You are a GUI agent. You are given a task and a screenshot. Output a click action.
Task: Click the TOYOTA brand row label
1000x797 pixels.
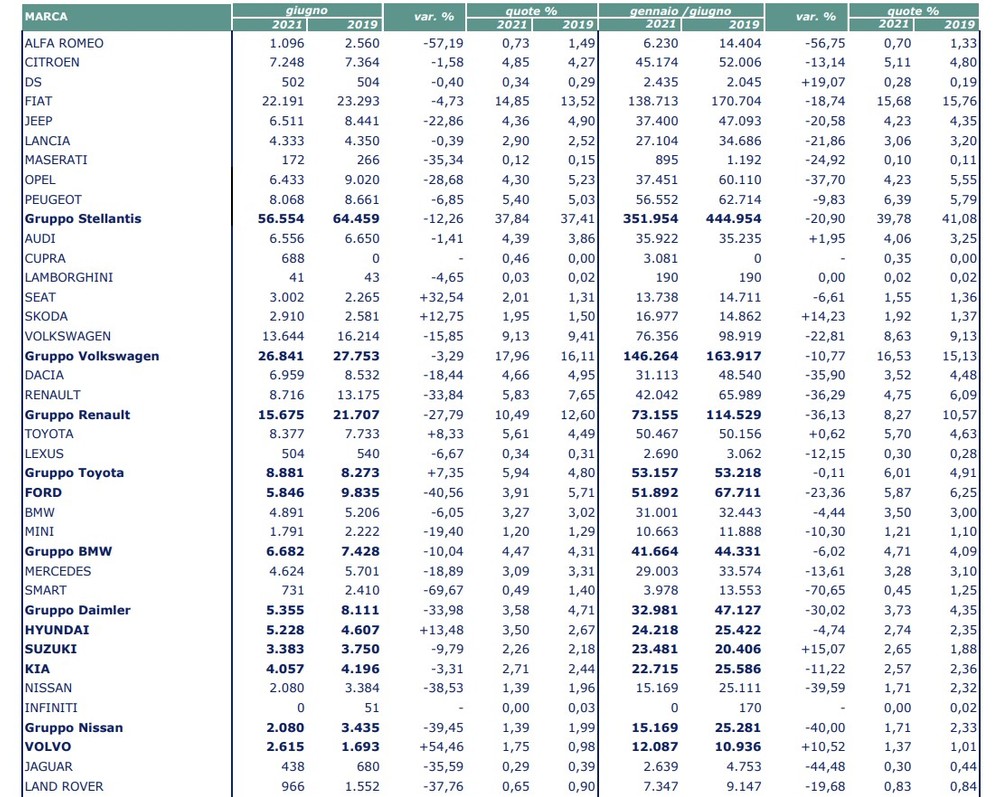tap(49, 434)
